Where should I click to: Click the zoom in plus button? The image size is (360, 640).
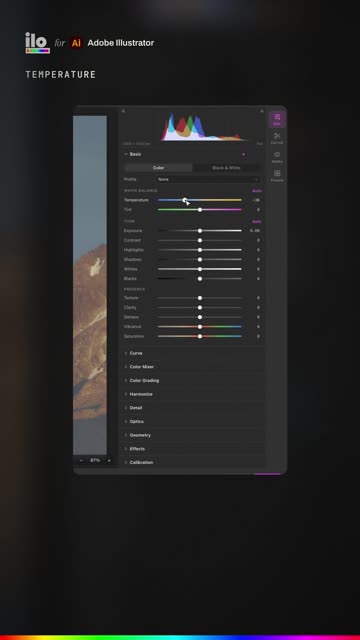click(109, 460)
